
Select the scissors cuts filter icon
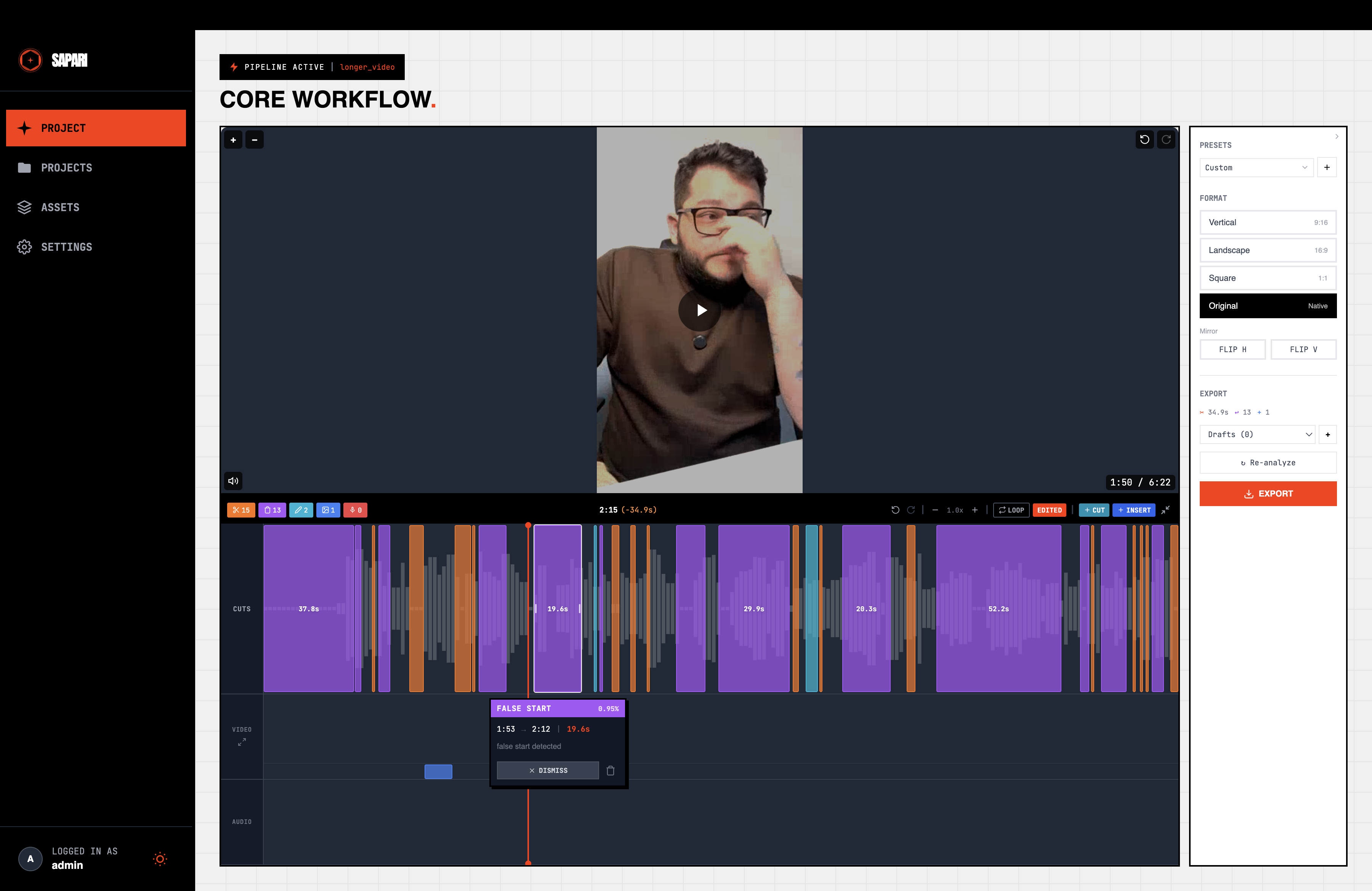(241, 510)
